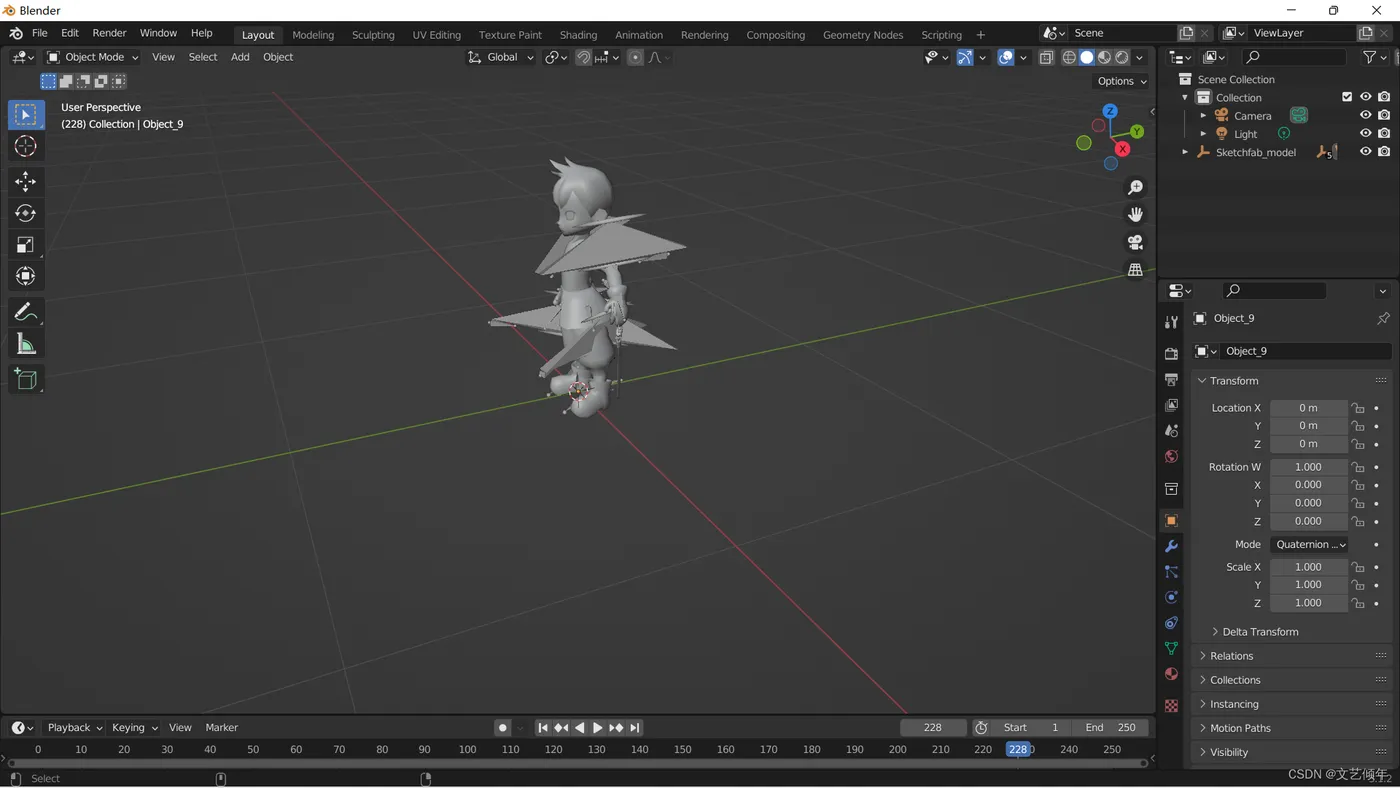Click the Keying button in timeline
The width and height of the screenshot is (1400, 788).
[134, 728]
